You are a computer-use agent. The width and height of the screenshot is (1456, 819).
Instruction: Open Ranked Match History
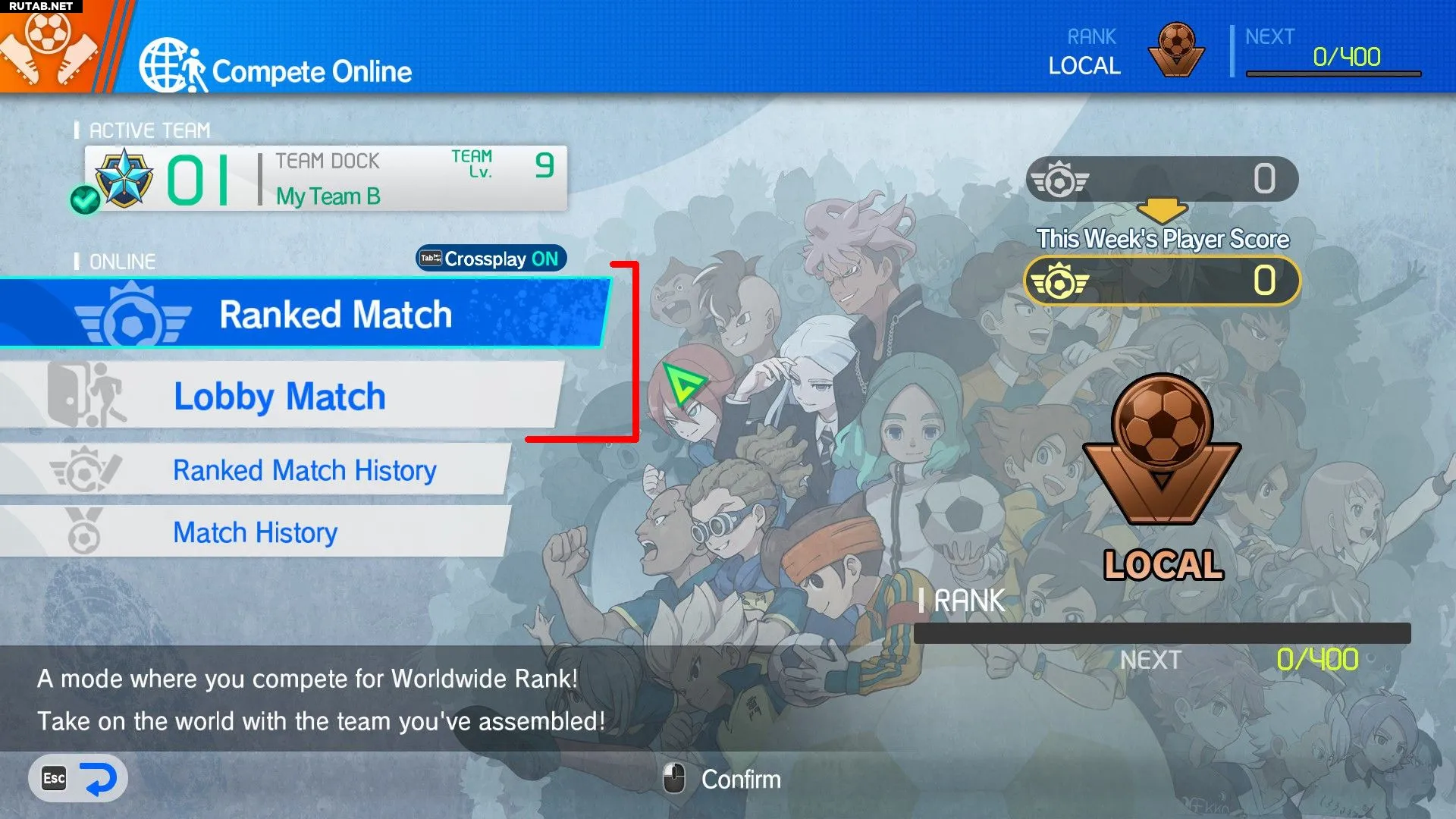coord(255,470)
